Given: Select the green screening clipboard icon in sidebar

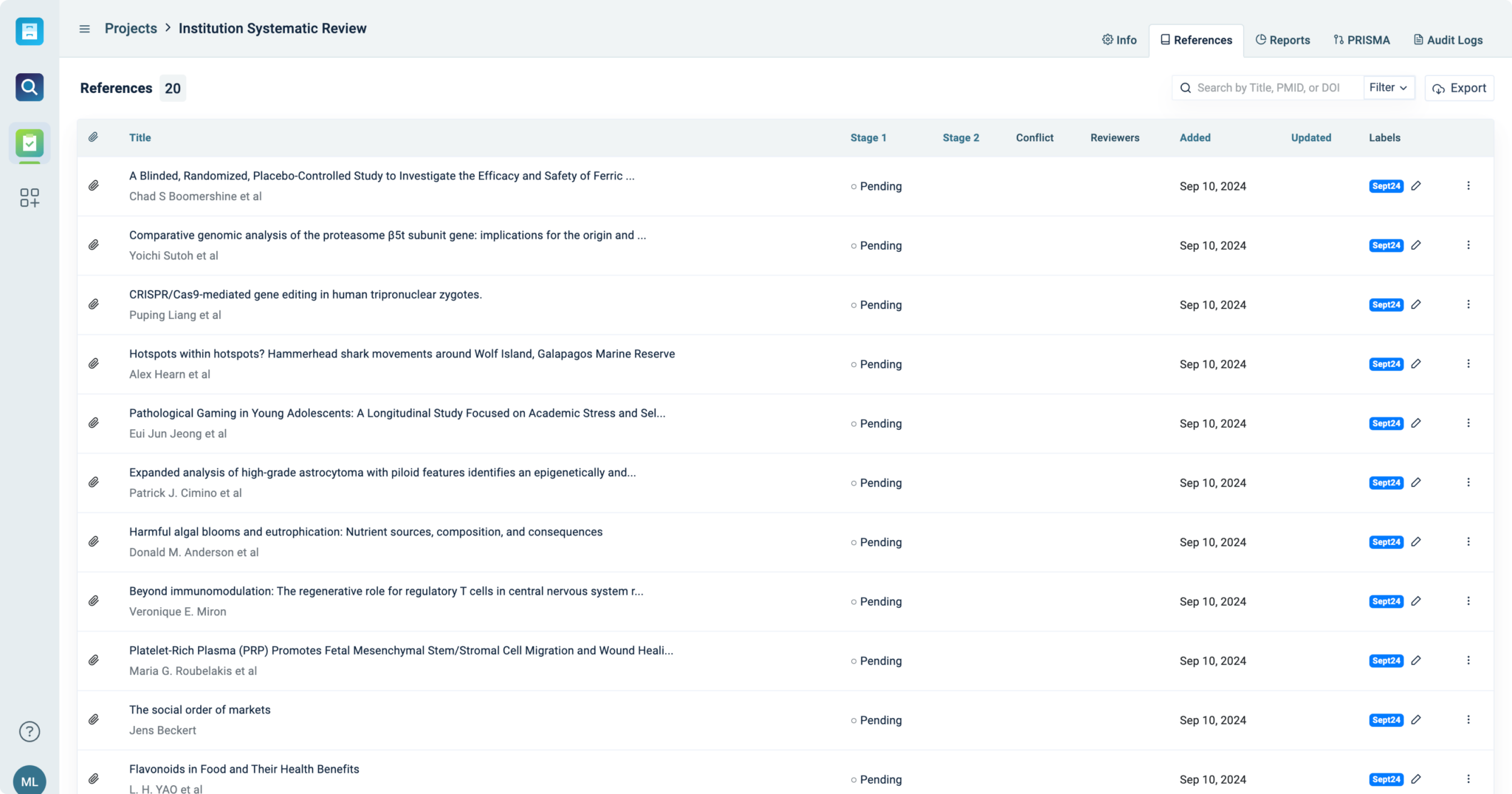Looking at the screenshot, I should coord(29,143).
